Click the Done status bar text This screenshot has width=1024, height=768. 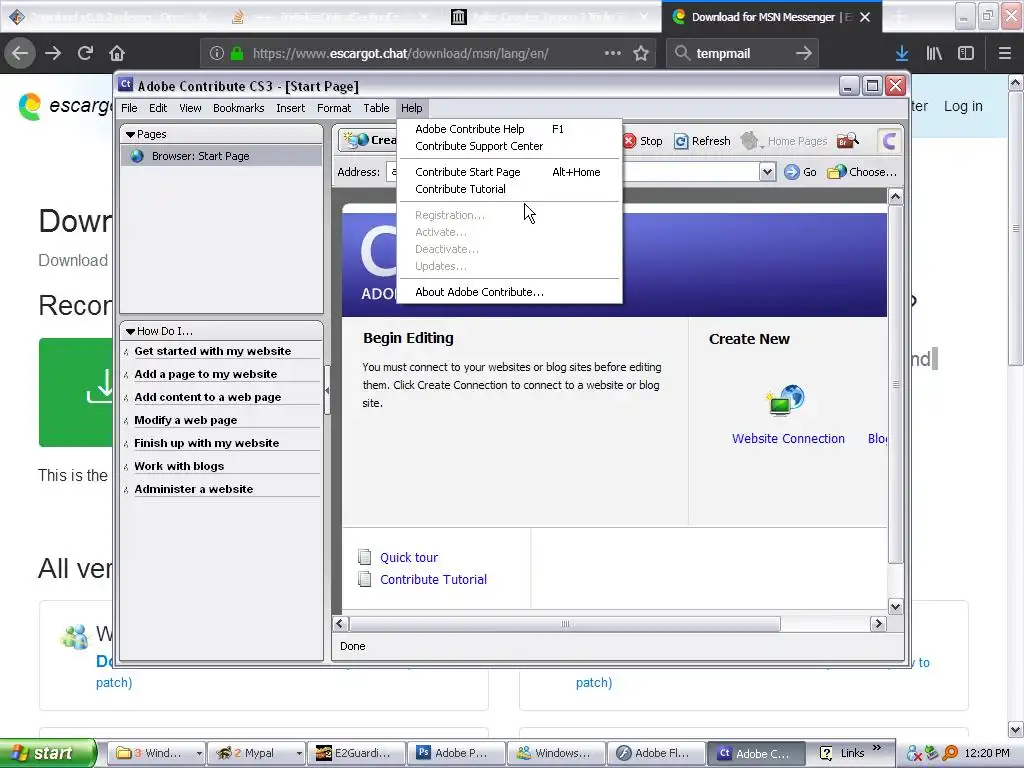click(x=353, y=647)
